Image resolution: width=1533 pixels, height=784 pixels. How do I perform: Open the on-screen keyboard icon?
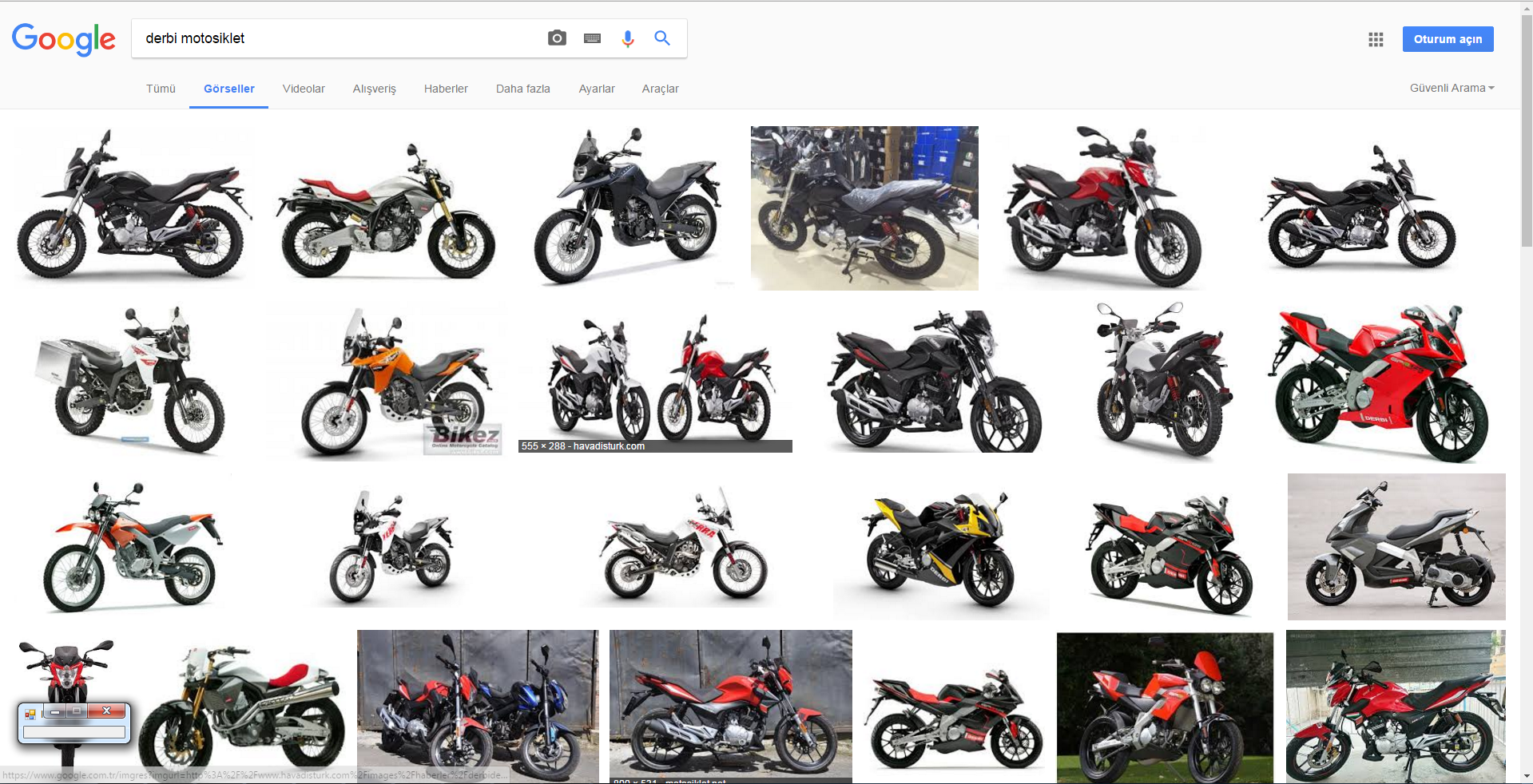tap(592, 38)
